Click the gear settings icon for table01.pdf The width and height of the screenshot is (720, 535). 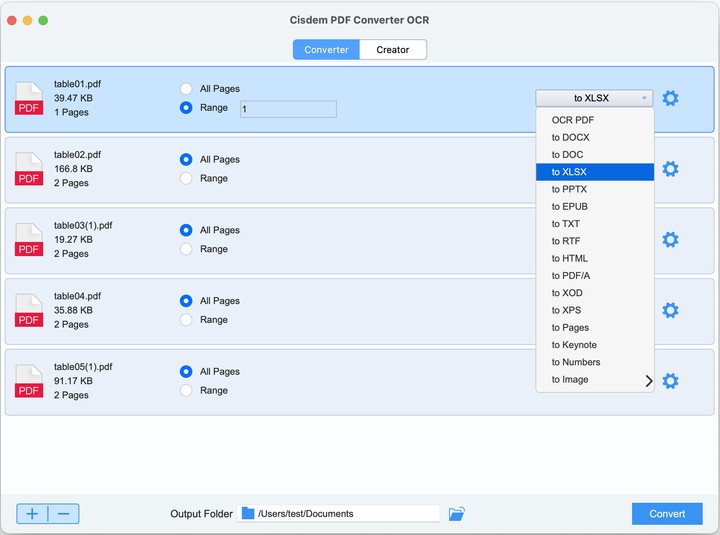(x=670, y=98)
